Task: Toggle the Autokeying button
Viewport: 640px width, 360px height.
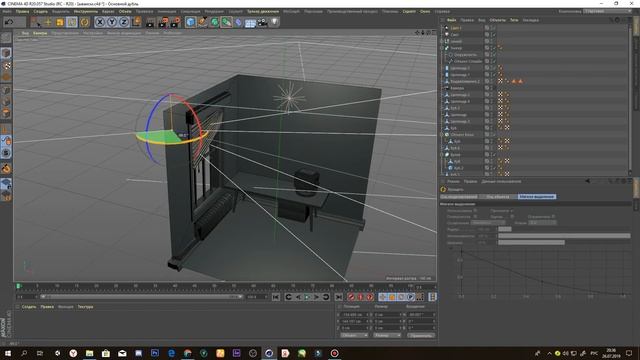Action: coord(361,297)
